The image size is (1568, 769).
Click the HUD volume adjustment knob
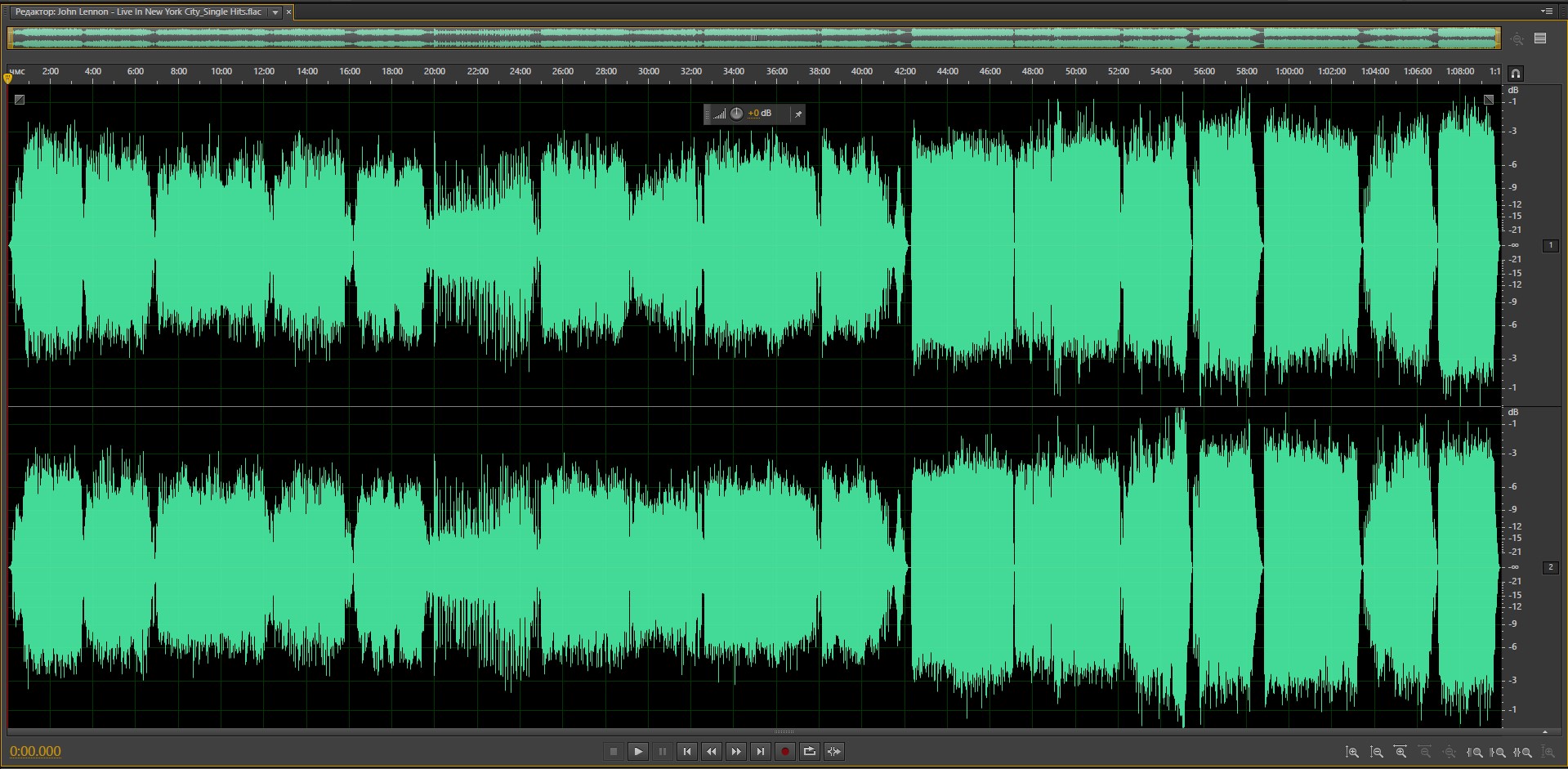736,114
